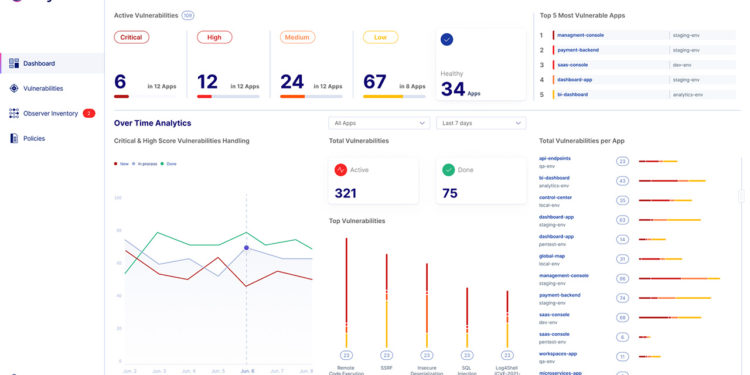Viewport: 750px width, 375px height.
Task: Click the 34 healthy apps value
Action: pos(453,89)
